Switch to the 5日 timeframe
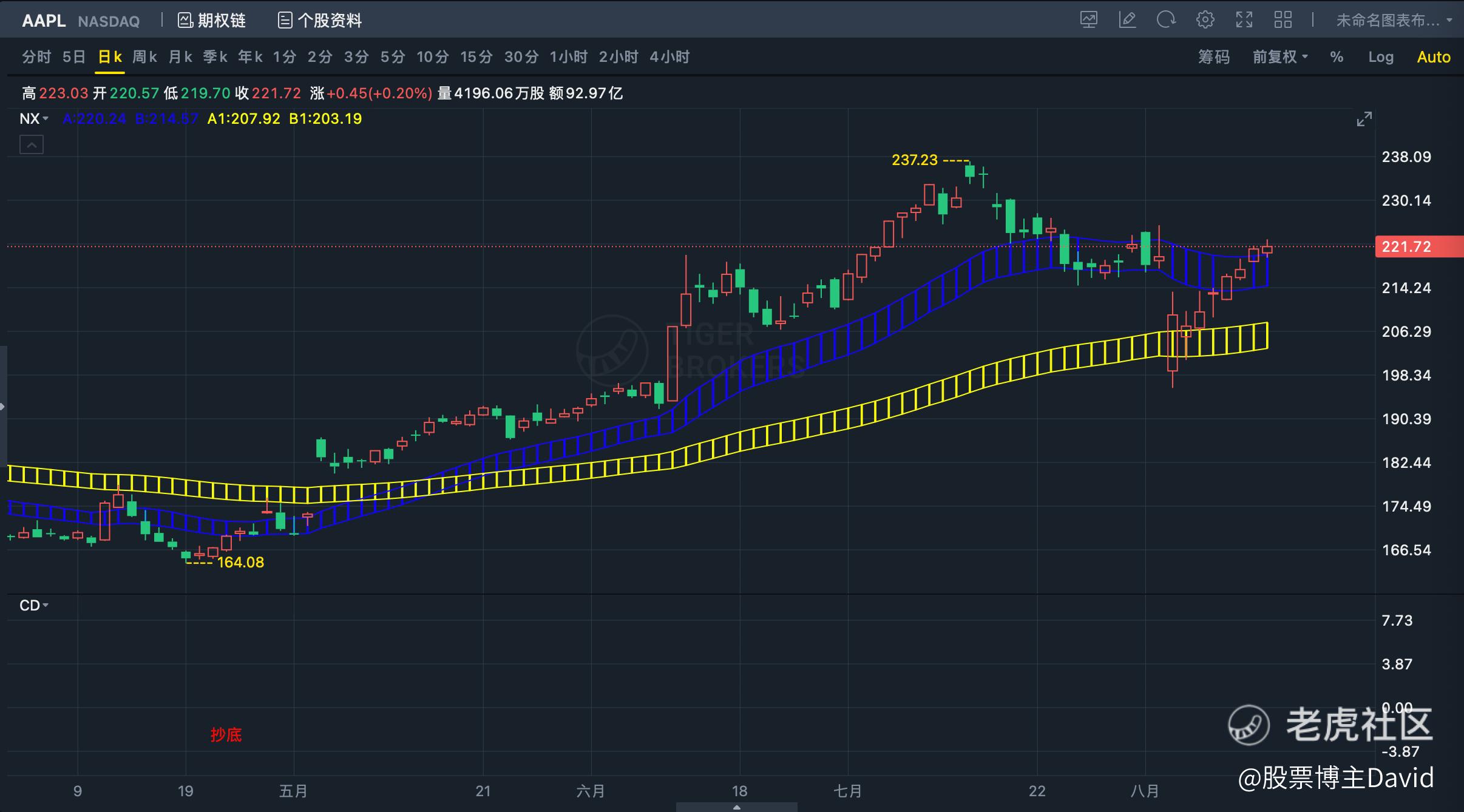Viewport: 1464px width, 812px height. pos(74,57)
